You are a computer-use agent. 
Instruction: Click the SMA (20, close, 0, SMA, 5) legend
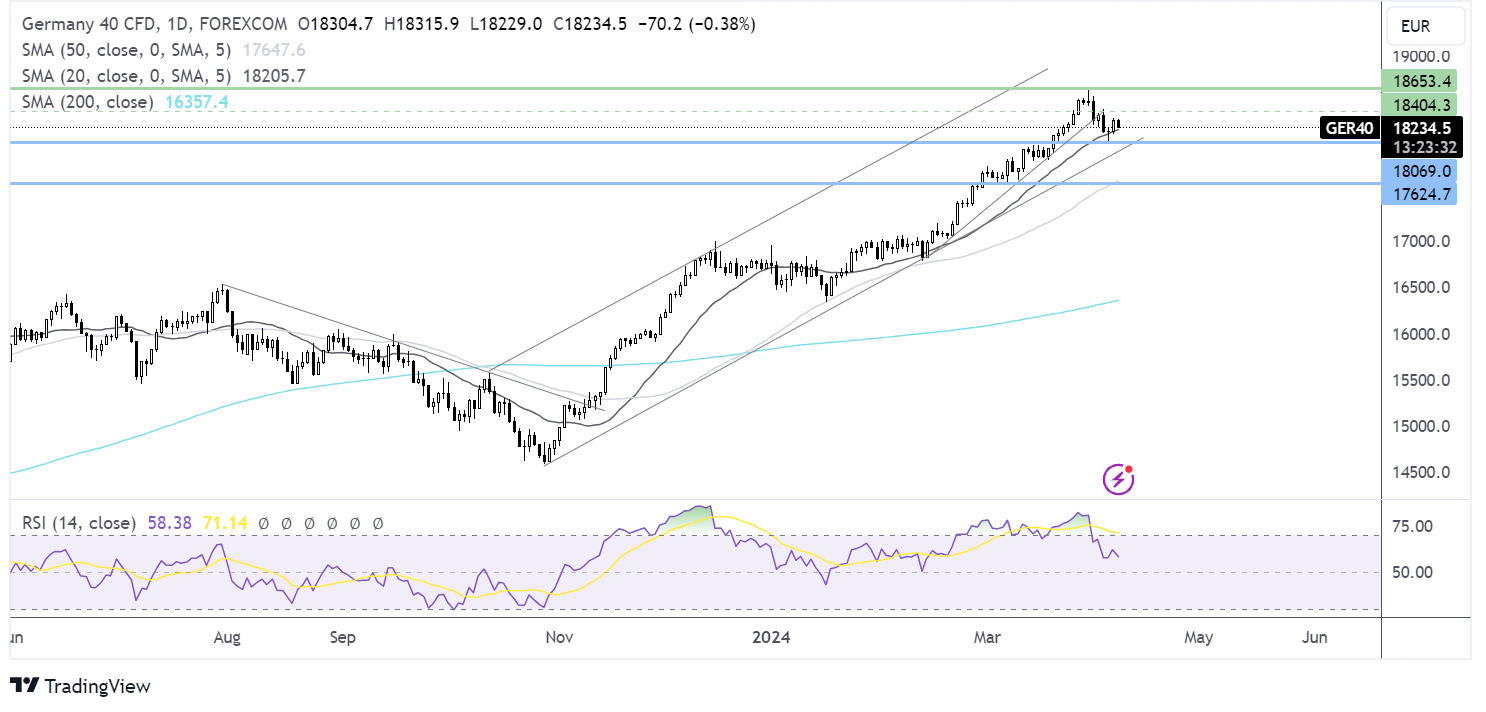tap(127, 76)
